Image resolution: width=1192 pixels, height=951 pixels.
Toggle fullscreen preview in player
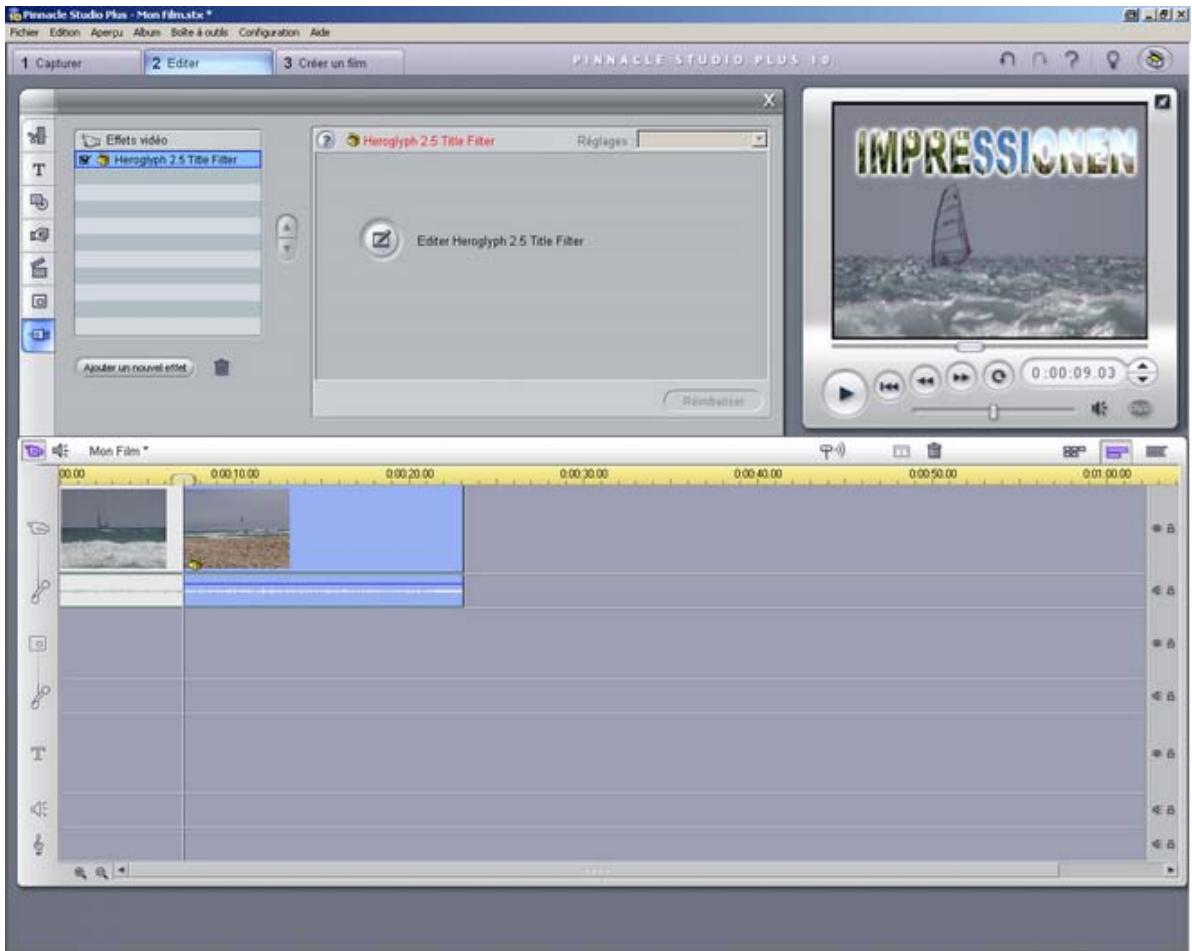[x=1162, y=101]
